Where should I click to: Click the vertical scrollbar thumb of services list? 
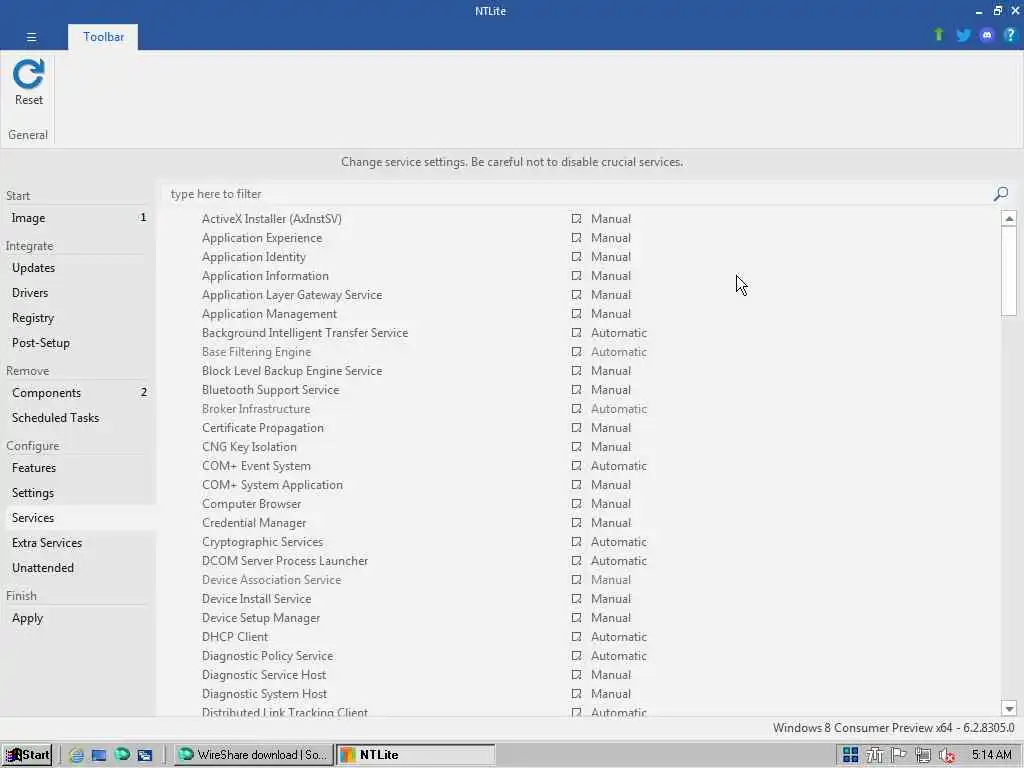[1009, 272]
